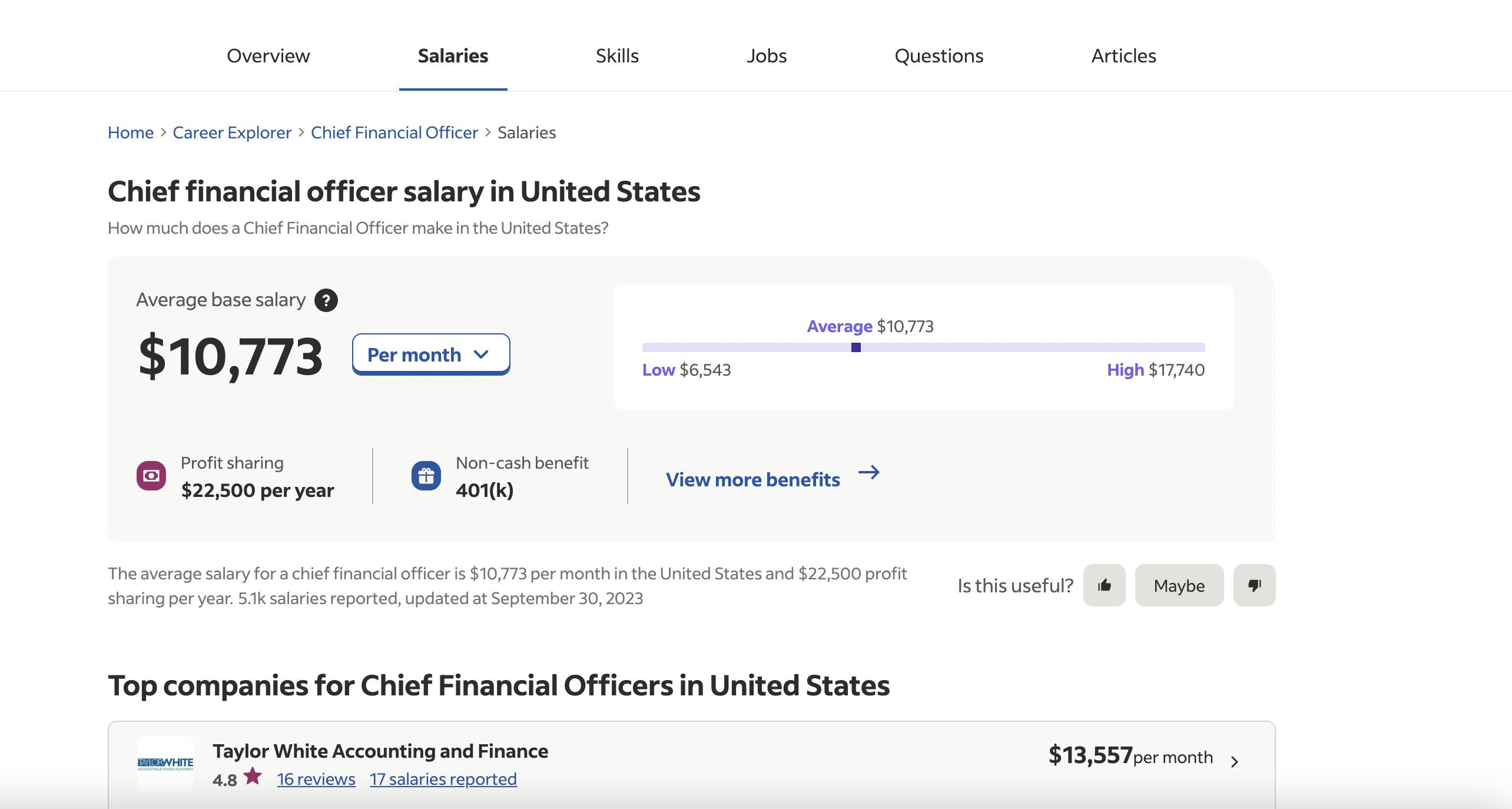
Task: Expand the Home breadcrumb trail item
Action: [130, 132]
